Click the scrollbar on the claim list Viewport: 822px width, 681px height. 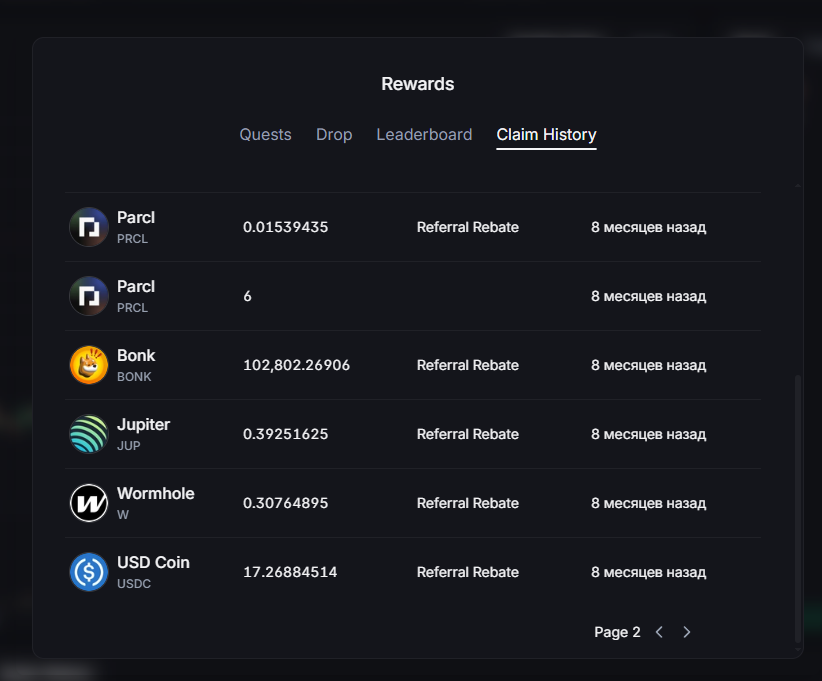click(798, 509)
